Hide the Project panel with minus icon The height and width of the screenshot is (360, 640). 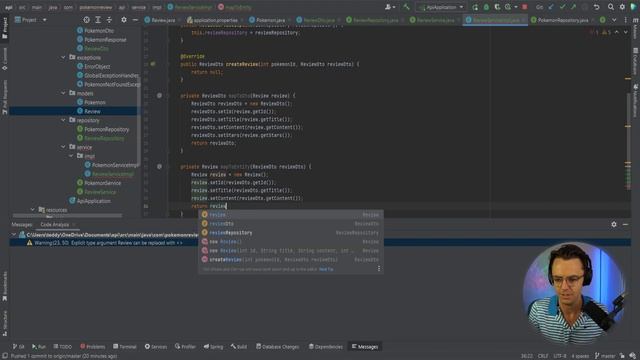pos(135,20)
